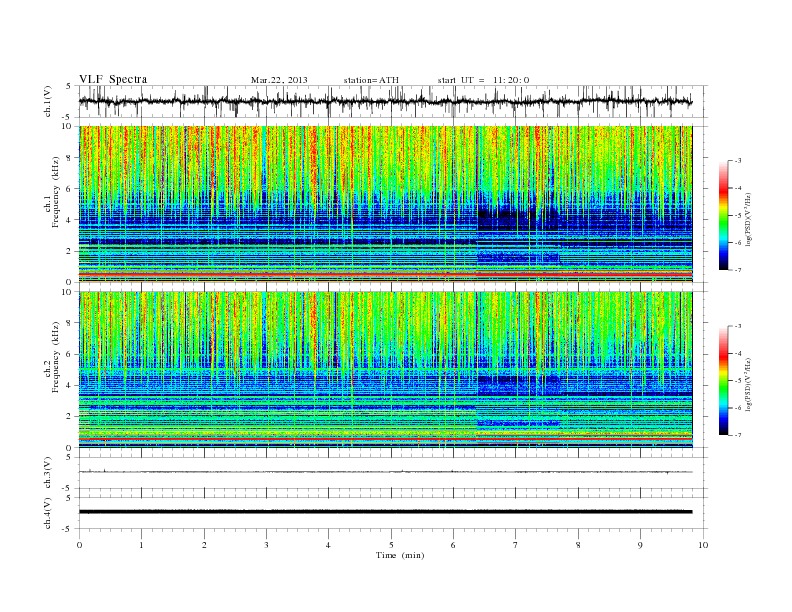Click the '4' kHz tick on ch.2 spectrogram
Screen dimensions: 792x612
[69, 385]
